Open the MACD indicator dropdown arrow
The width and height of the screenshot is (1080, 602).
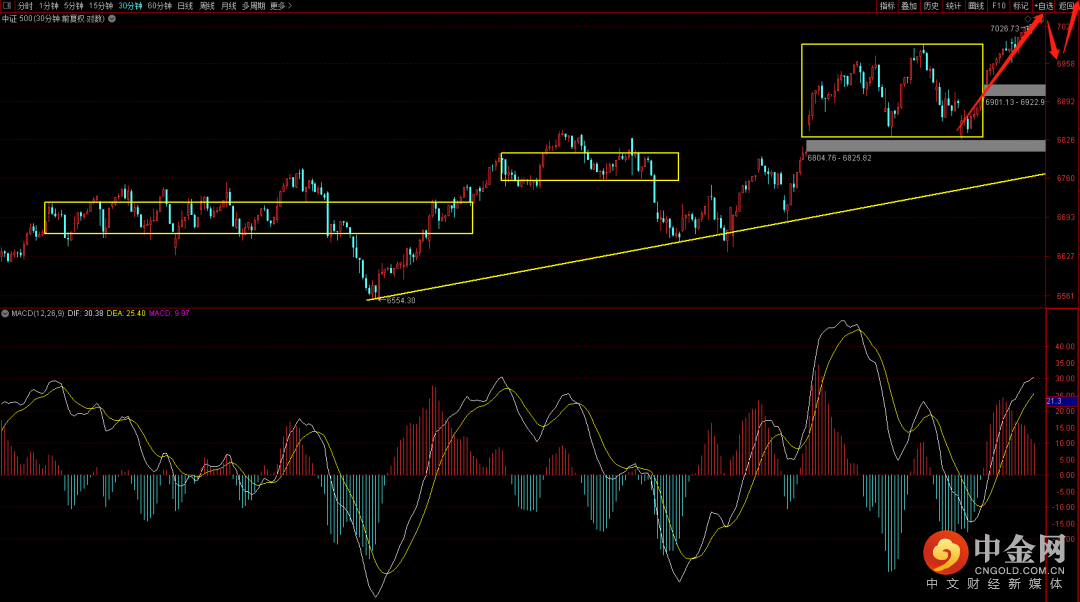[x=6, y=313]
